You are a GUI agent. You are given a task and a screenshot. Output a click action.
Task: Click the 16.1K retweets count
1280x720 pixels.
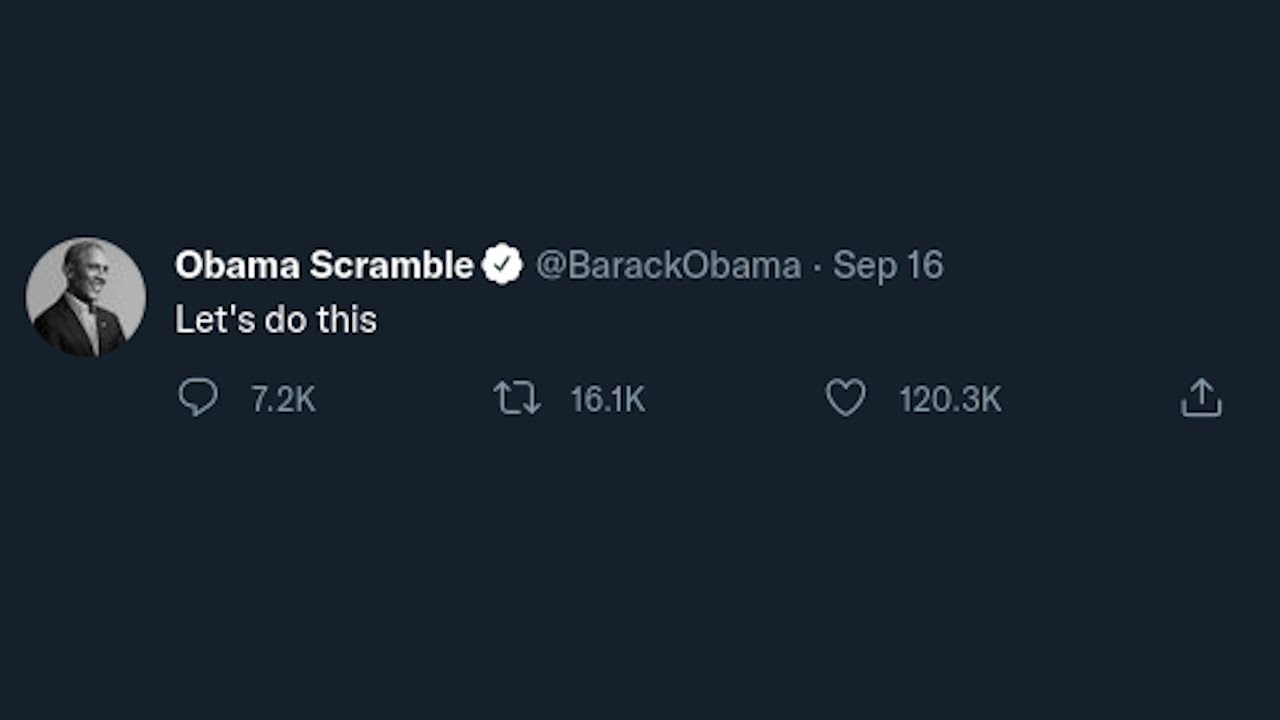click(607, 400)
